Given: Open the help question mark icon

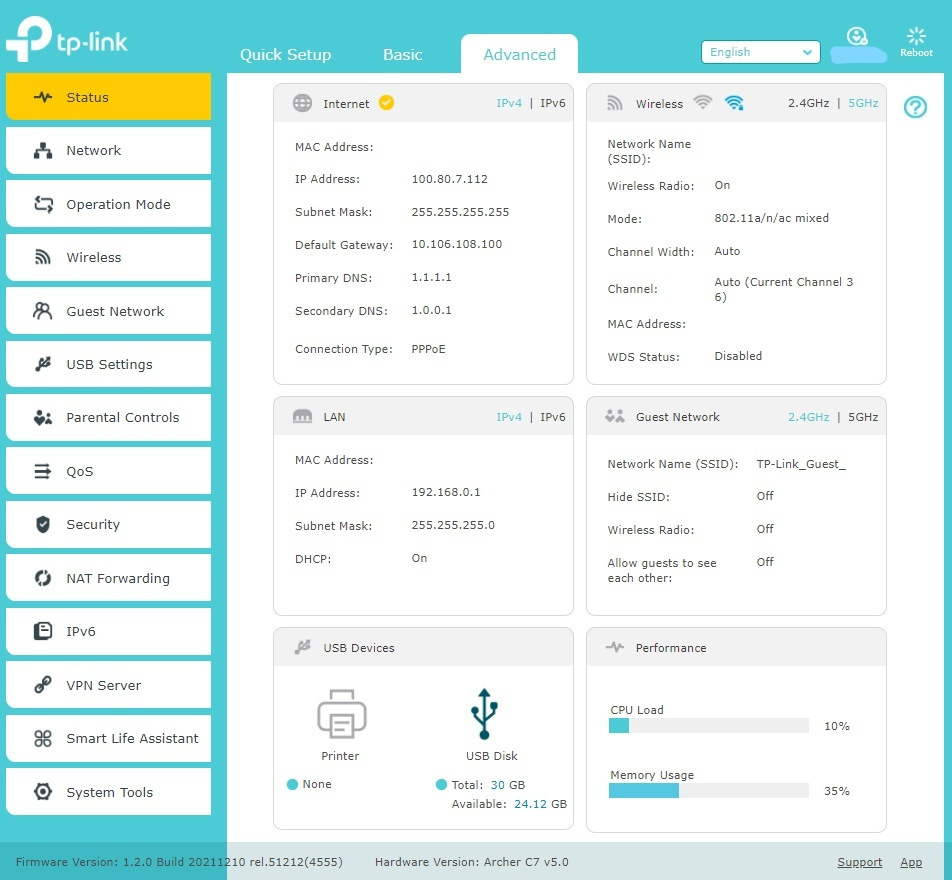Looking at the screenshot, I should (x=915, y=107).
